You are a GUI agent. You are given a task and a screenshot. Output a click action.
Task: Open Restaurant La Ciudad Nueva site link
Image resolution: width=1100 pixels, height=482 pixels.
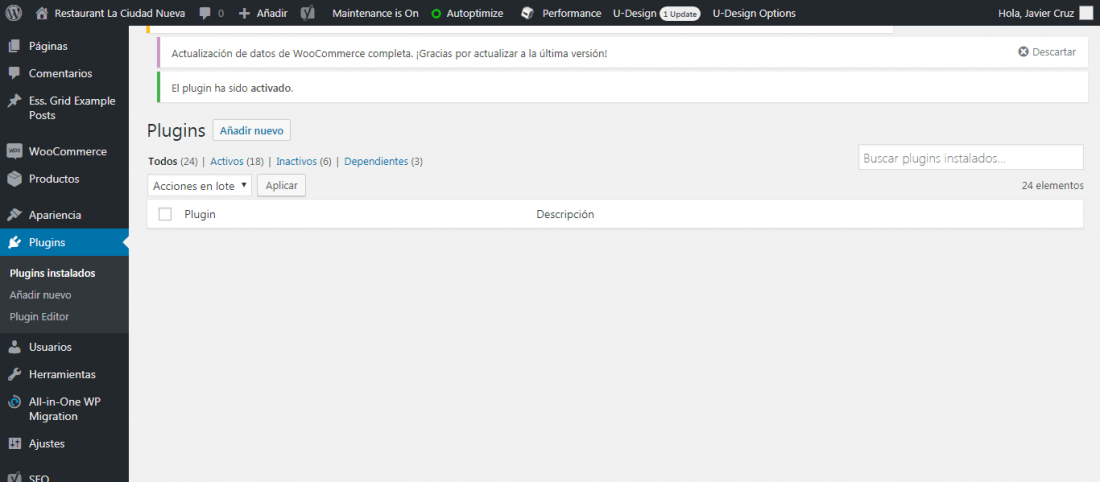[120, 13]
